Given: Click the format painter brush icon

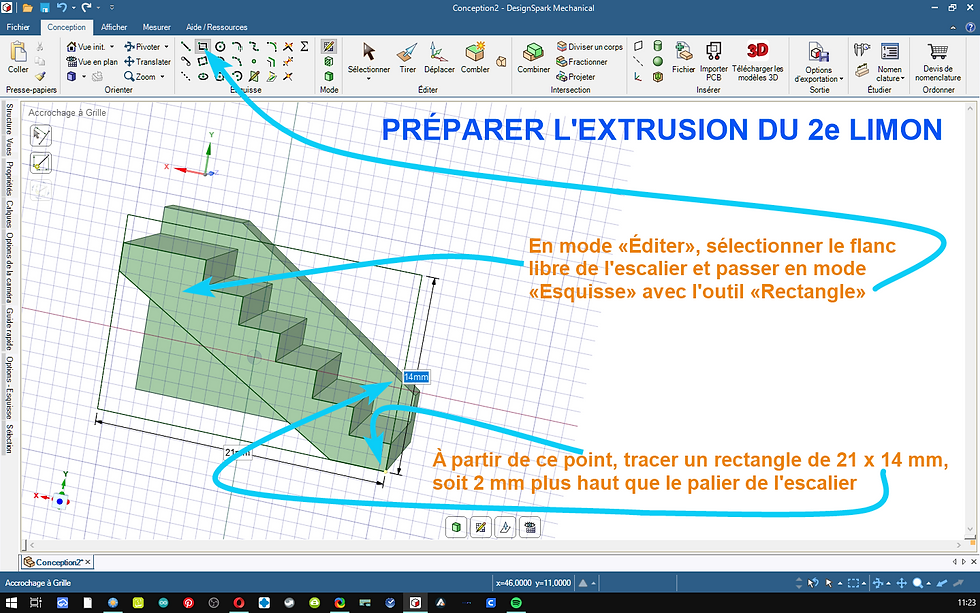Looking at the screenshot, I should click(40, 76).
